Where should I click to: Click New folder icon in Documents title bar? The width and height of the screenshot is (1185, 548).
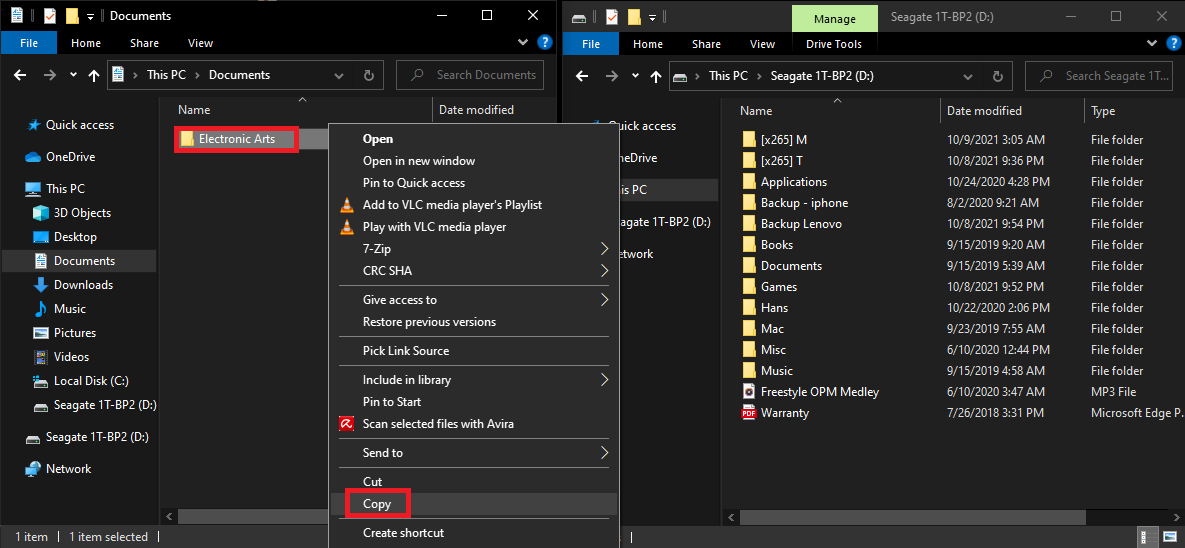pos(72,15)
